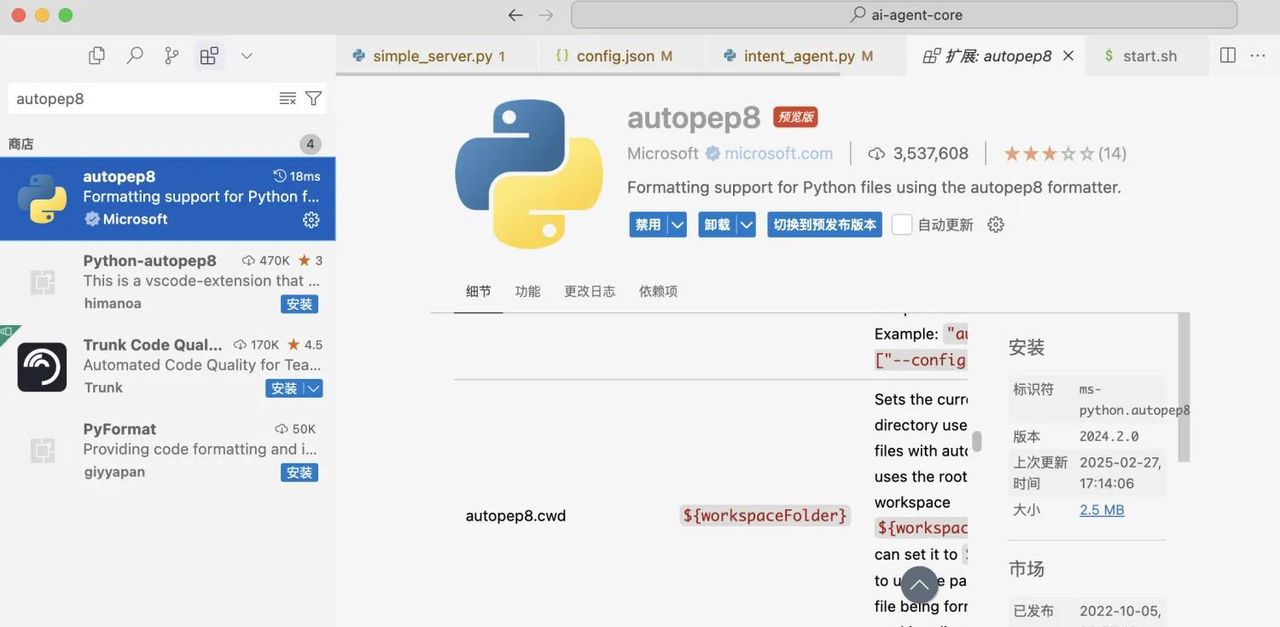
Task: Filter the extensions search results
Action: tap(313, 98)
